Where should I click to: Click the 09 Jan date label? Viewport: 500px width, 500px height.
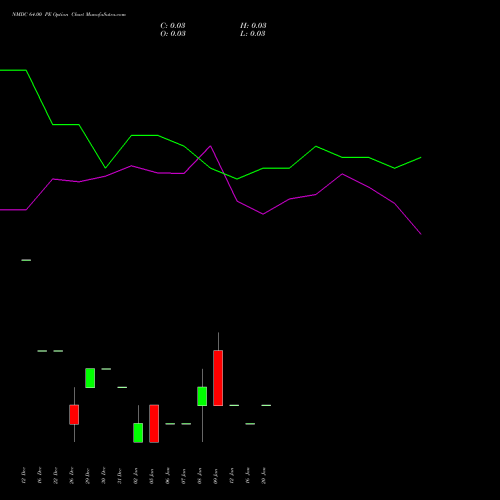(x=215, y=475)
